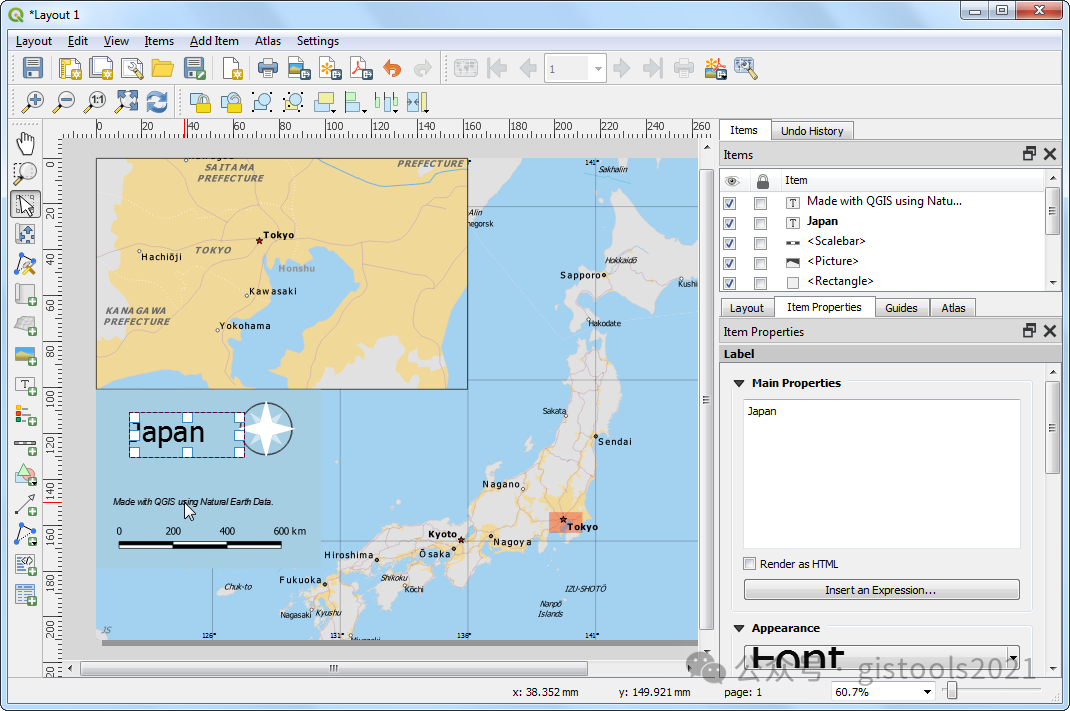Viewport: 1070px width, 711px height.
Task: Click the Refresh view icon
Action: 157,102
